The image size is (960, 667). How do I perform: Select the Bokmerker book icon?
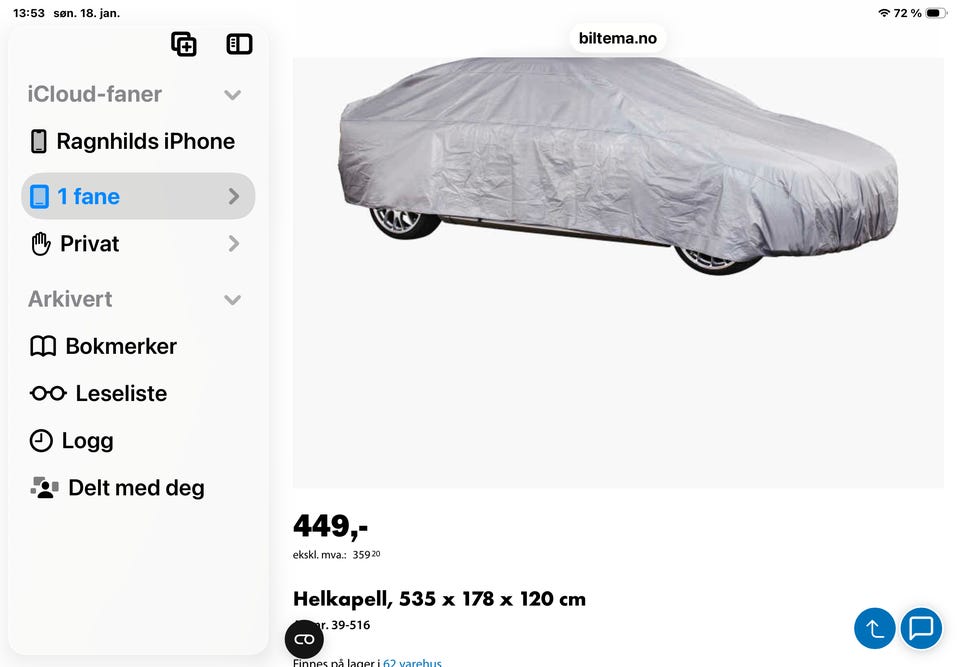43,347
